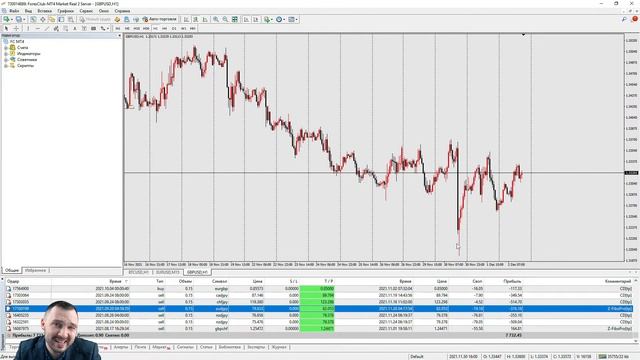Open the Графики menu
The width and height of the screenshot is (640, 360).
(x=65, y=11)
